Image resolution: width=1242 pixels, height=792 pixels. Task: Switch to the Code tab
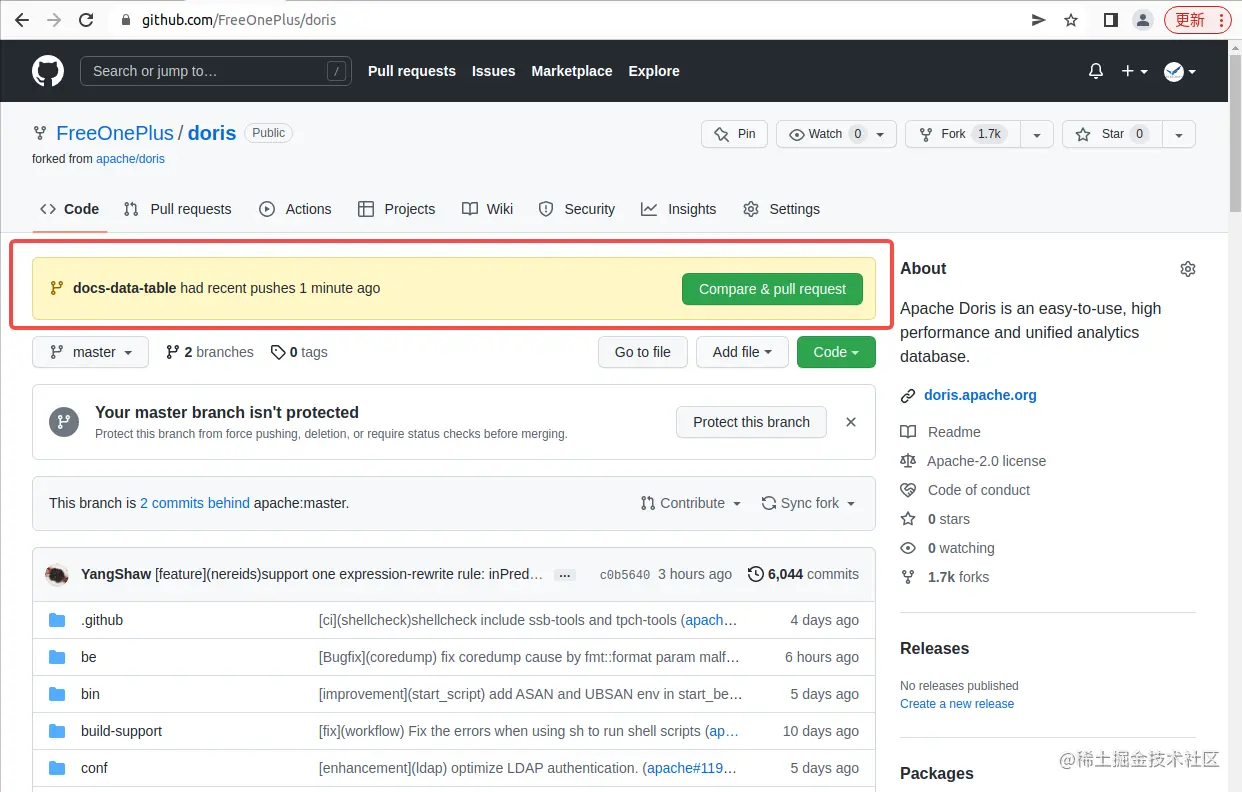point(69,209)
